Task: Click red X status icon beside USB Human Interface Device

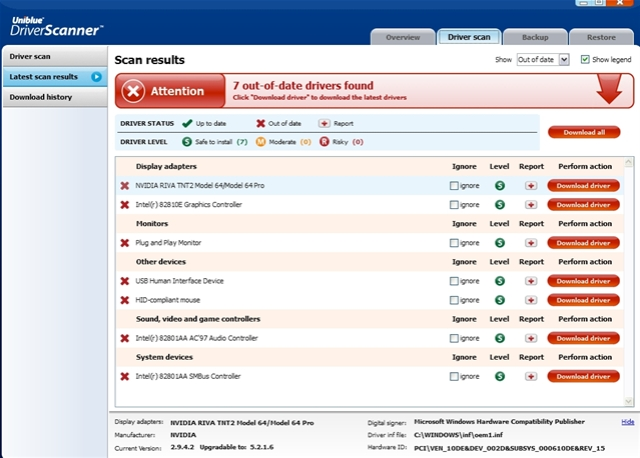Action: pyautogui.click(x=125, y=281)
